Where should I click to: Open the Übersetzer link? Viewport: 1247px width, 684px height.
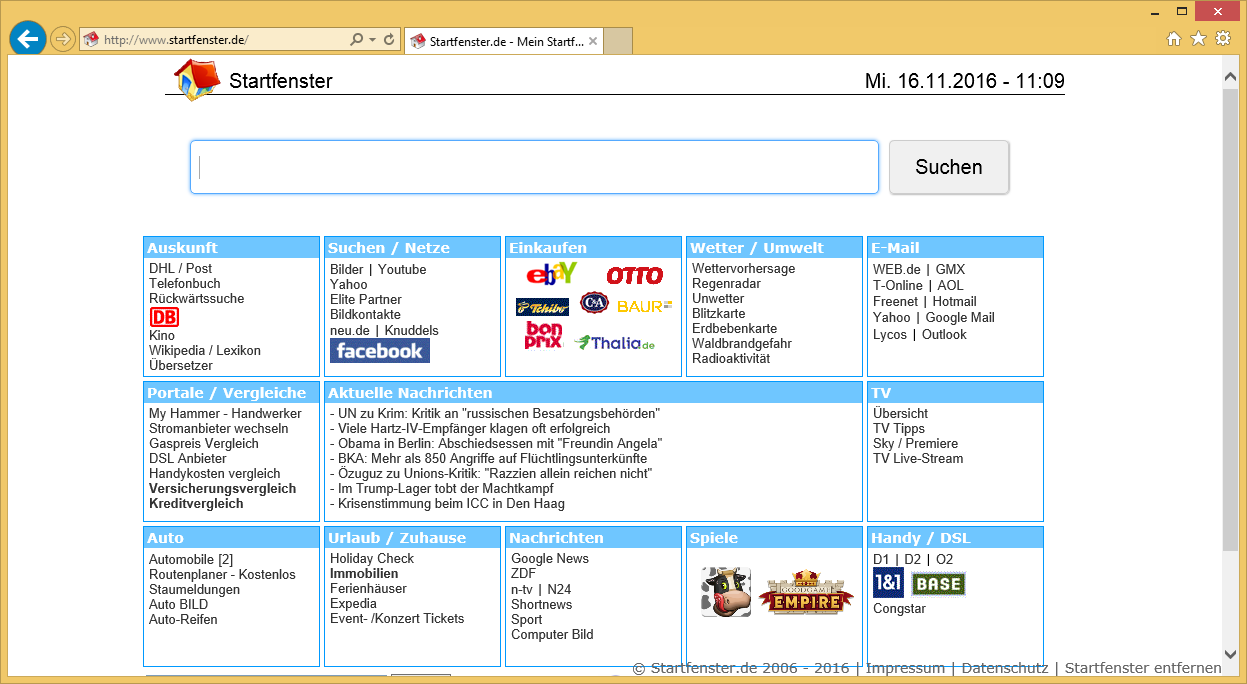pyautogui.click(x=181, y=365)
